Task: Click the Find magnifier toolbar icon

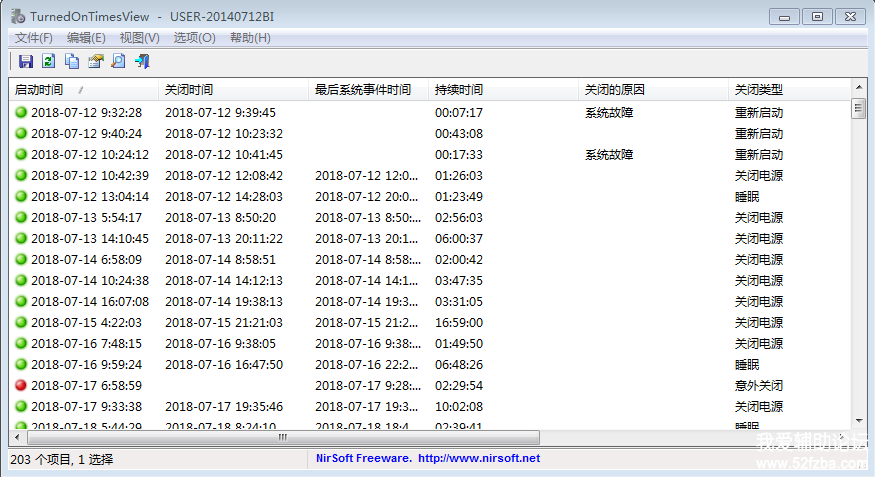Action: click(118, 61)
